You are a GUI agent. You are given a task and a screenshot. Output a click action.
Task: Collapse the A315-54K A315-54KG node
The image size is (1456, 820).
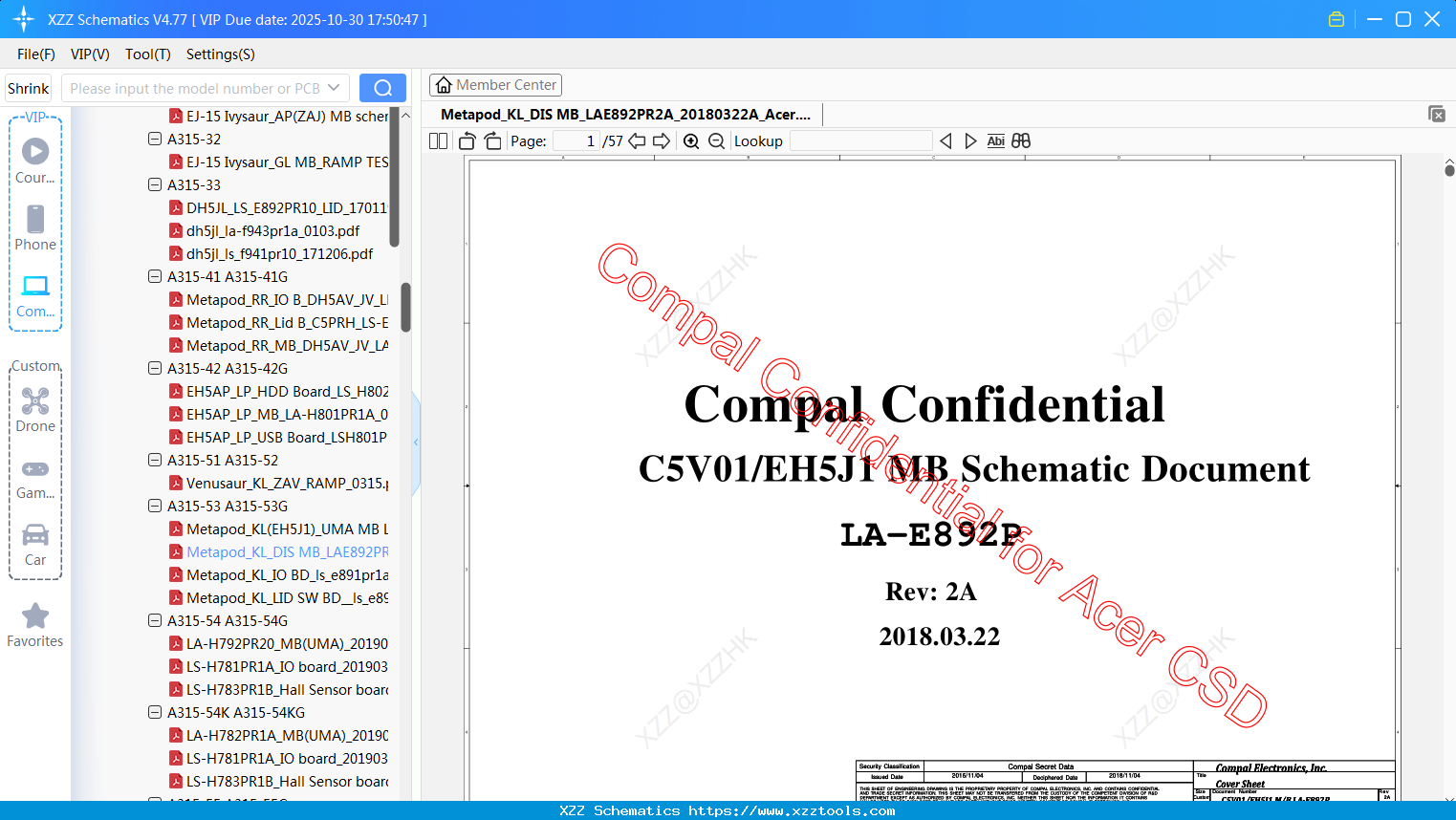[x=155, y=712]
